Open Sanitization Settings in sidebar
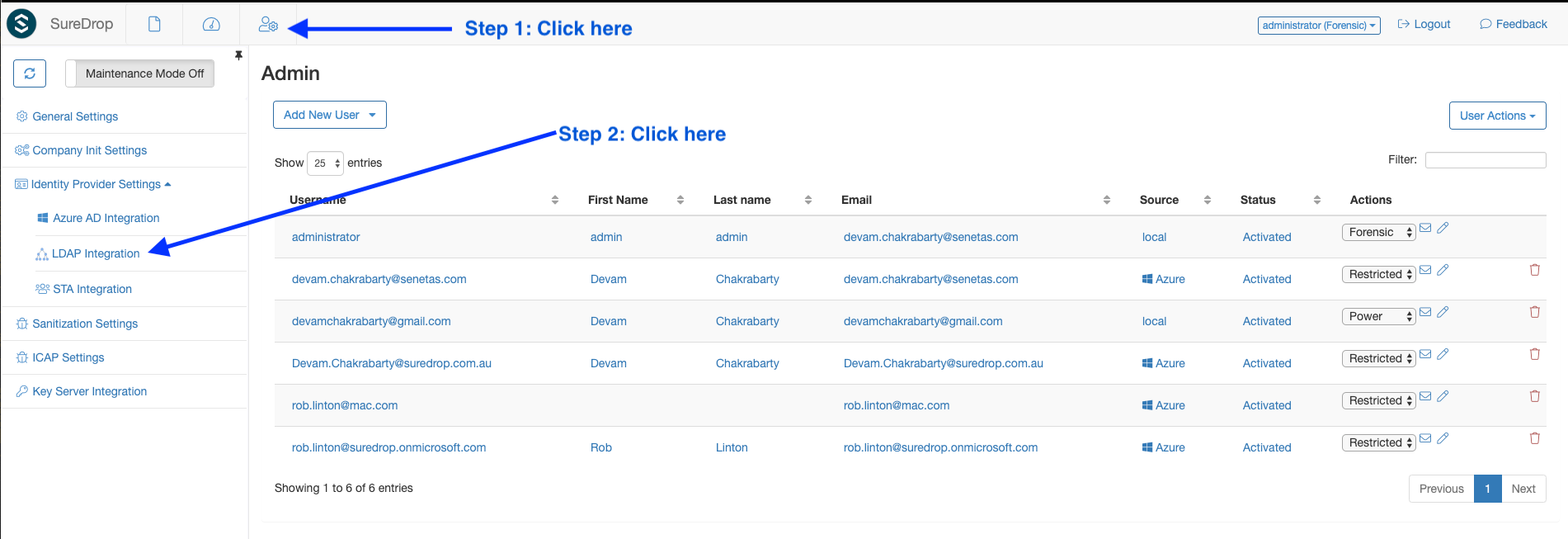The width and height of the screenshot is (1568, 539). coord(78,324)
